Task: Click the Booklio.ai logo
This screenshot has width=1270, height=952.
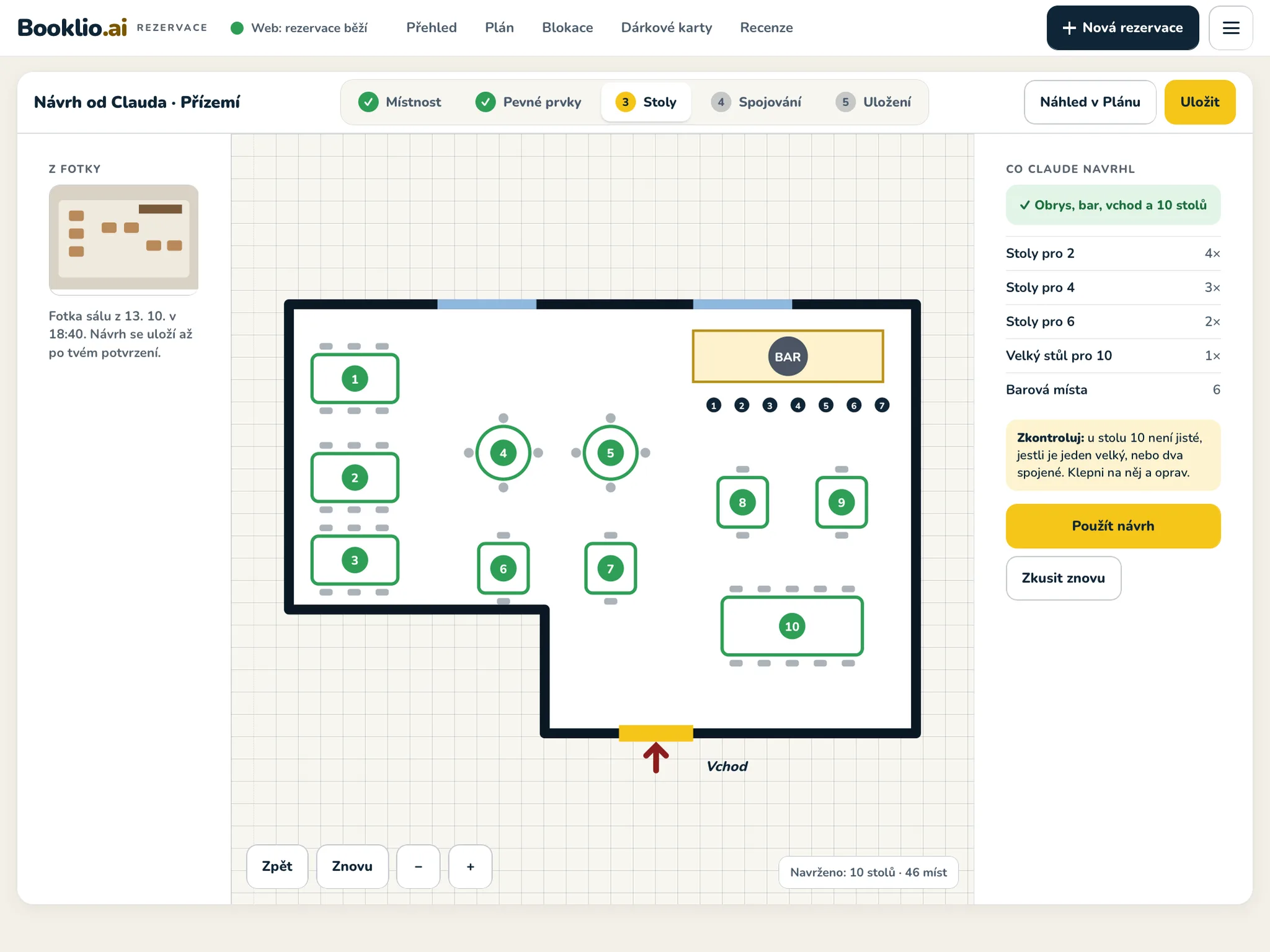Action: point(72,28)
